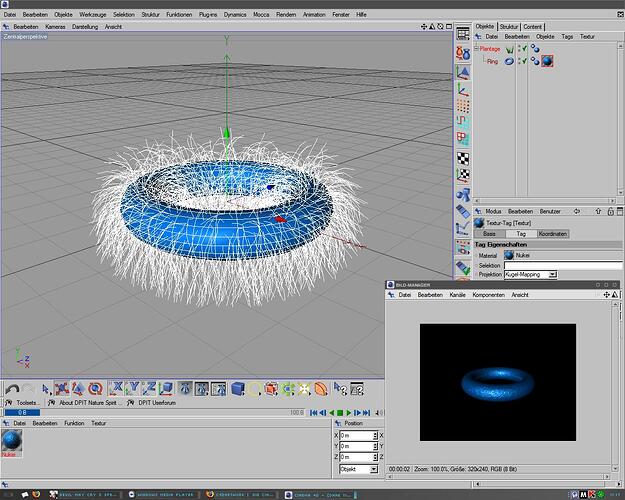Screen dimensions: 625x500
Task: Activate the Scale tool
Action: click(x=78, y=389)
